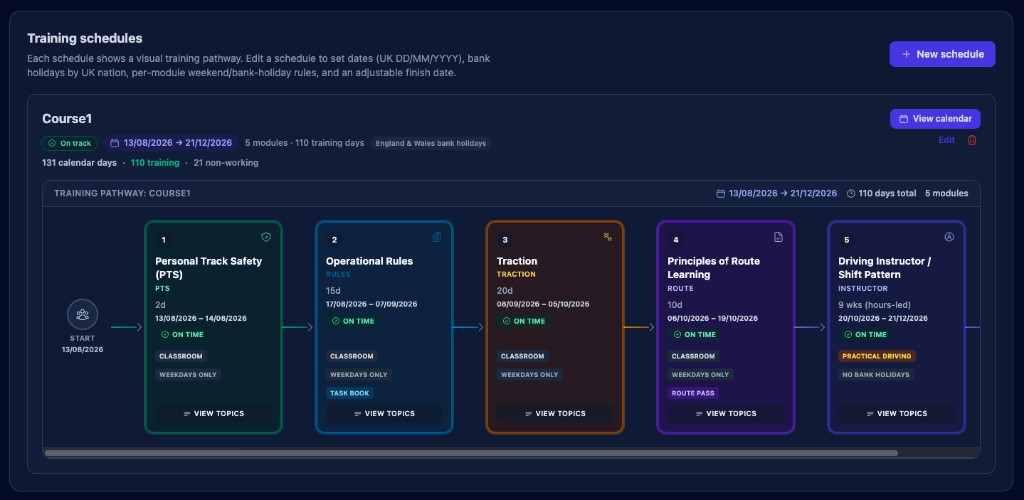Viewport: 1024px width, 500px height.
Task: Click the WEEKDAYS ONLY tag on Personal Track Safety
Action: pyautogui.click(x=189, y=375)
